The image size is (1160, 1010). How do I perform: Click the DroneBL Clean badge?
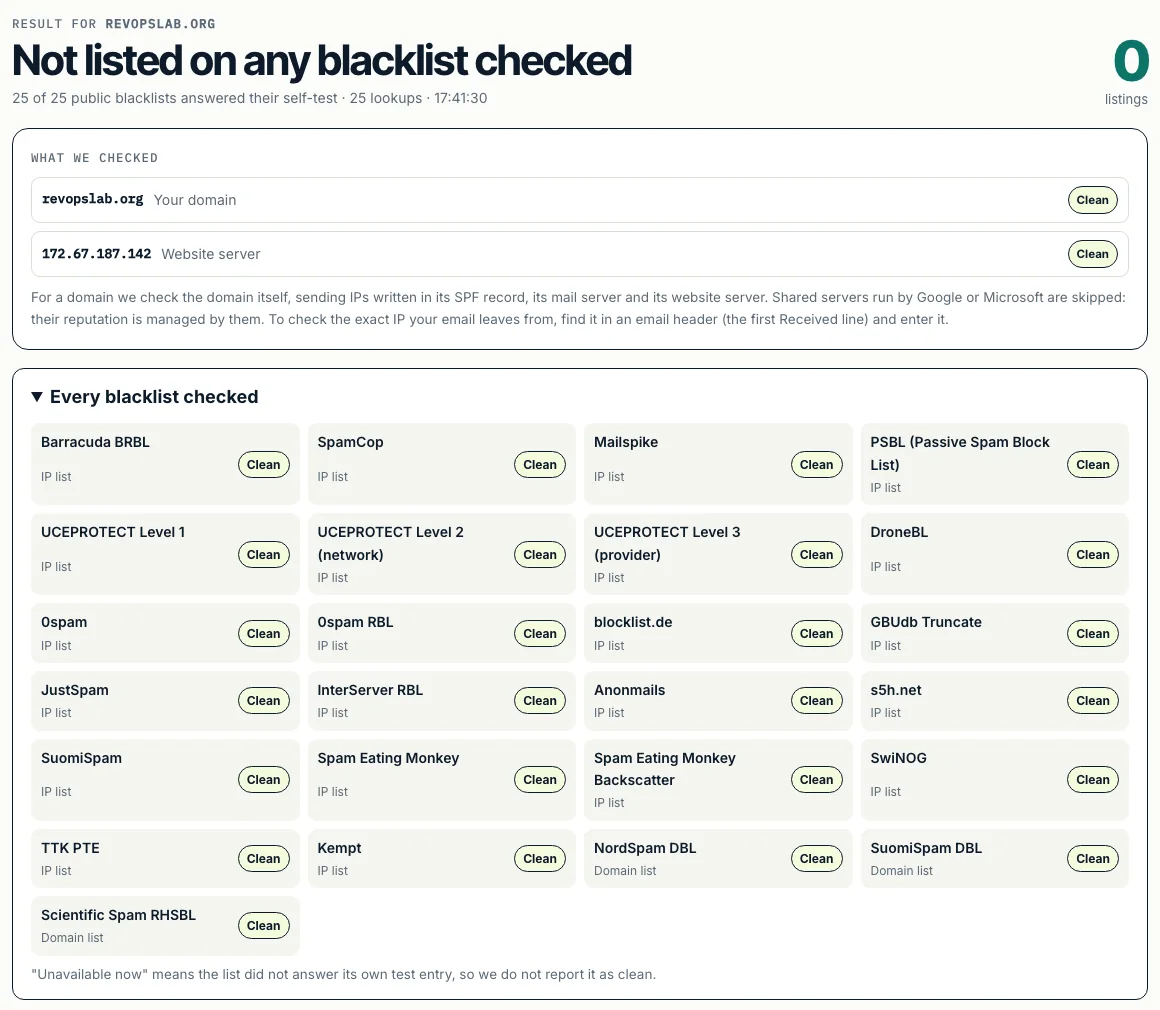click(x=1093, y=555)
